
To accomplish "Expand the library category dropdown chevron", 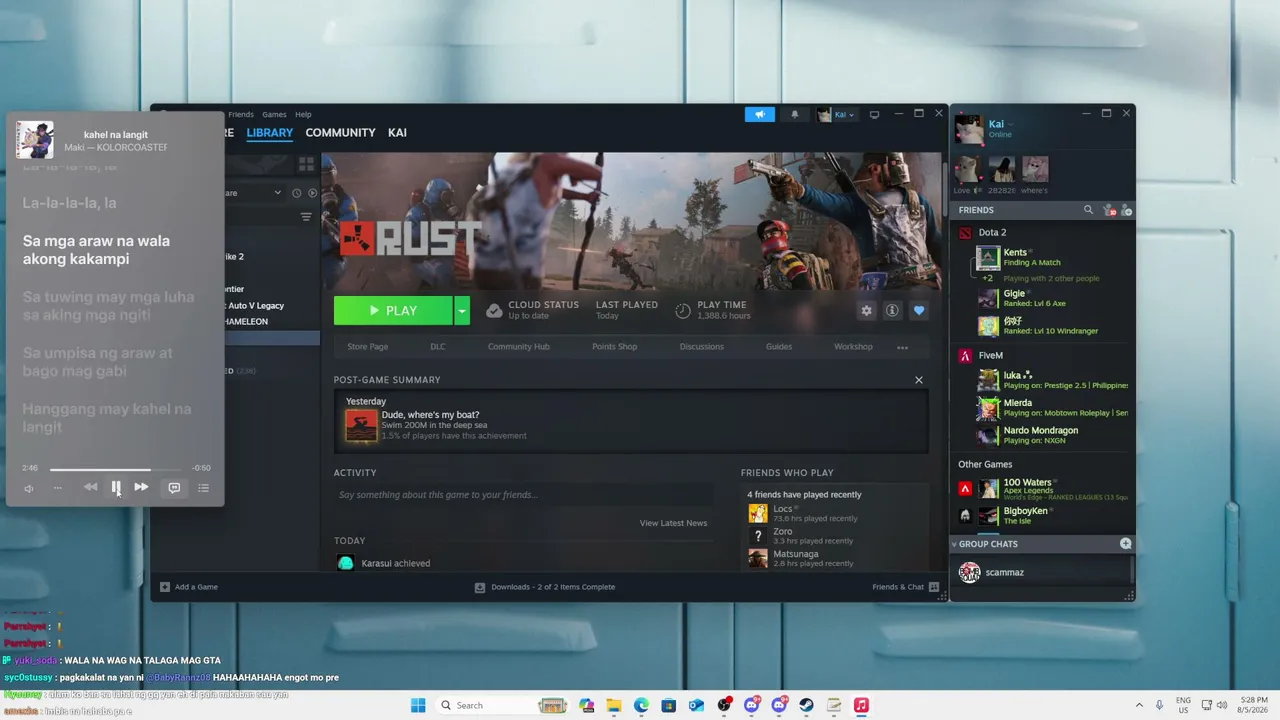I will (277, 193).
